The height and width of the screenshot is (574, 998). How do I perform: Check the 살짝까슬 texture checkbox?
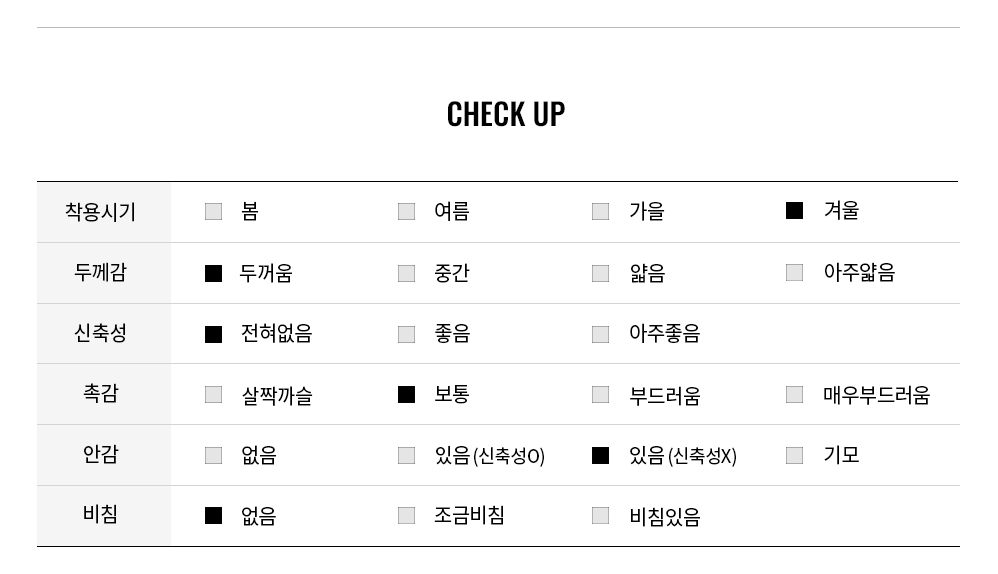(x=213, y=394)
